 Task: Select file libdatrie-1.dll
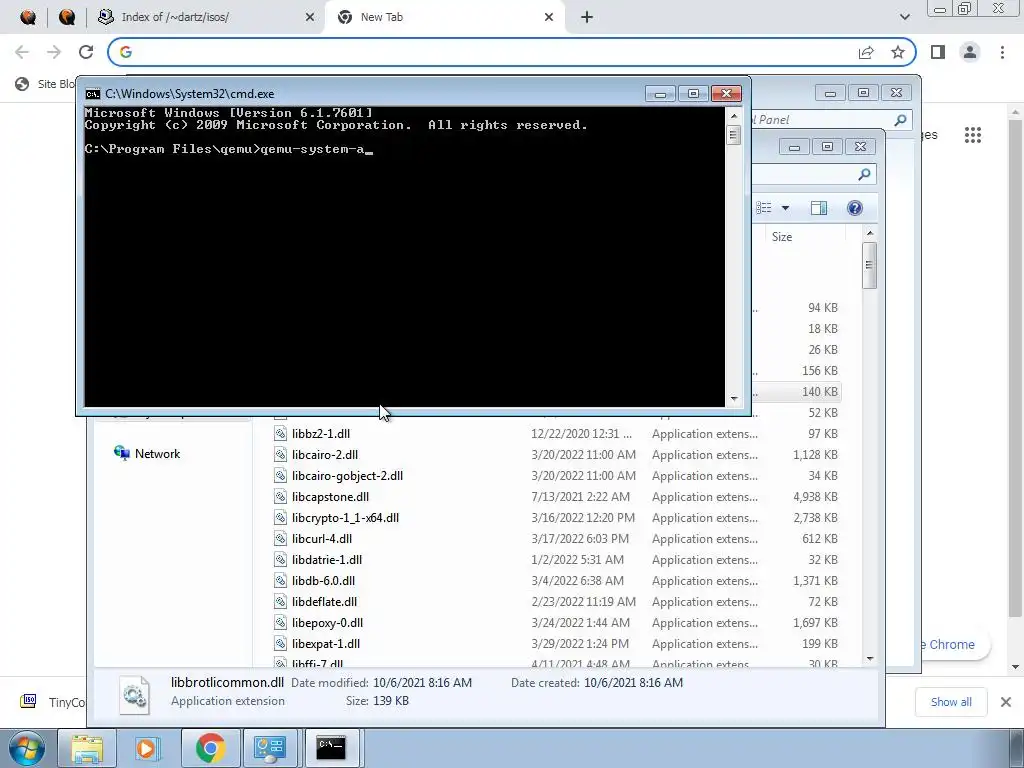(x=327, y=560)
